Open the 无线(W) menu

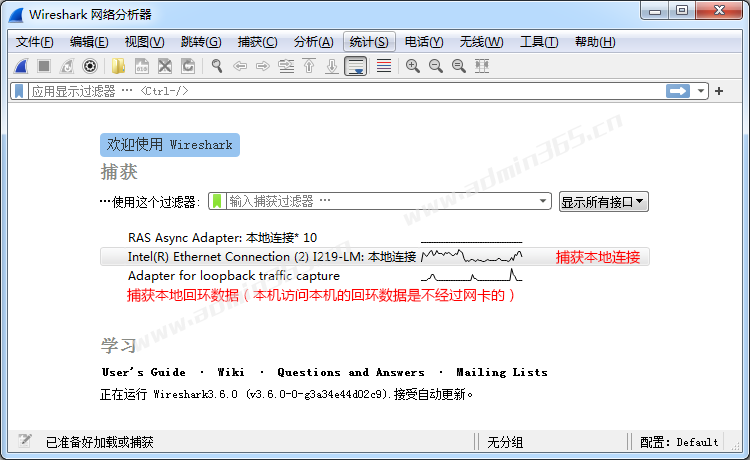coord(481,42)
